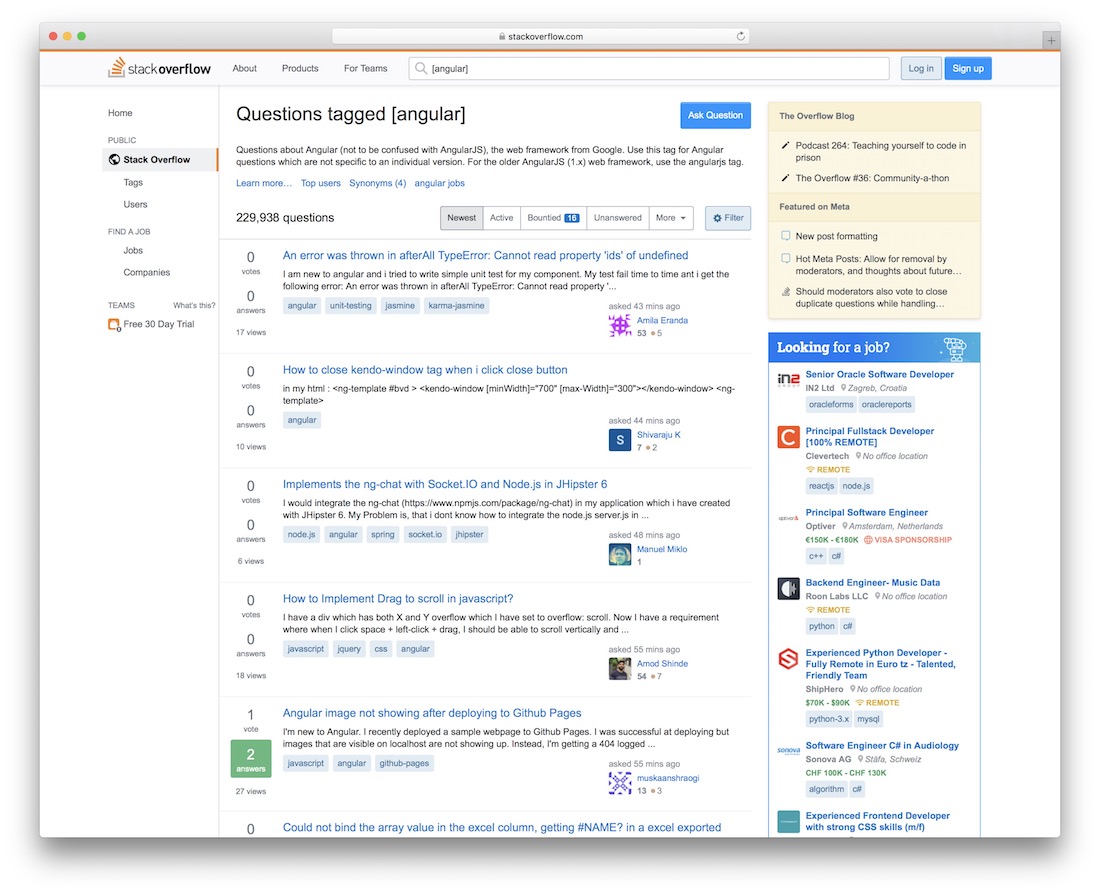Viewport: 1100px width, 894px height.
Task: Click meta icon beside Hot Meta Posts
Action: tap(786, 258)
